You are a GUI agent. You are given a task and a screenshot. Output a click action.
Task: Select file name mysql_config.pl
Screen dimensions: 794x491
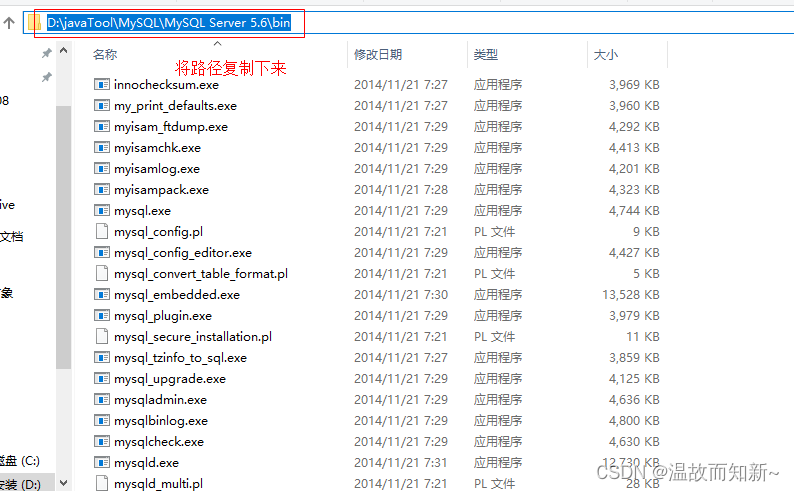[158, 231]
